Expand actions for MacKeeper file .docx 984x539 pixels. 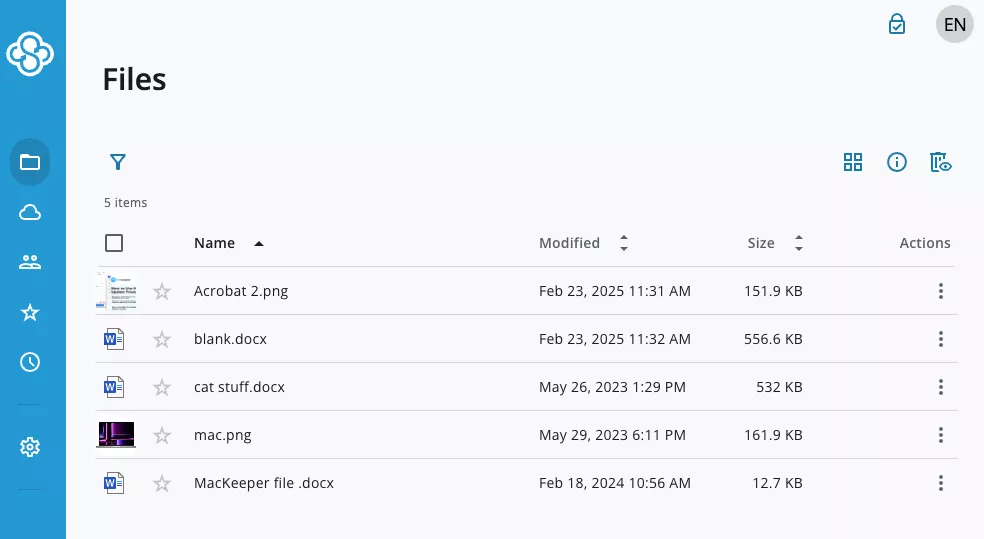[940, 483]
